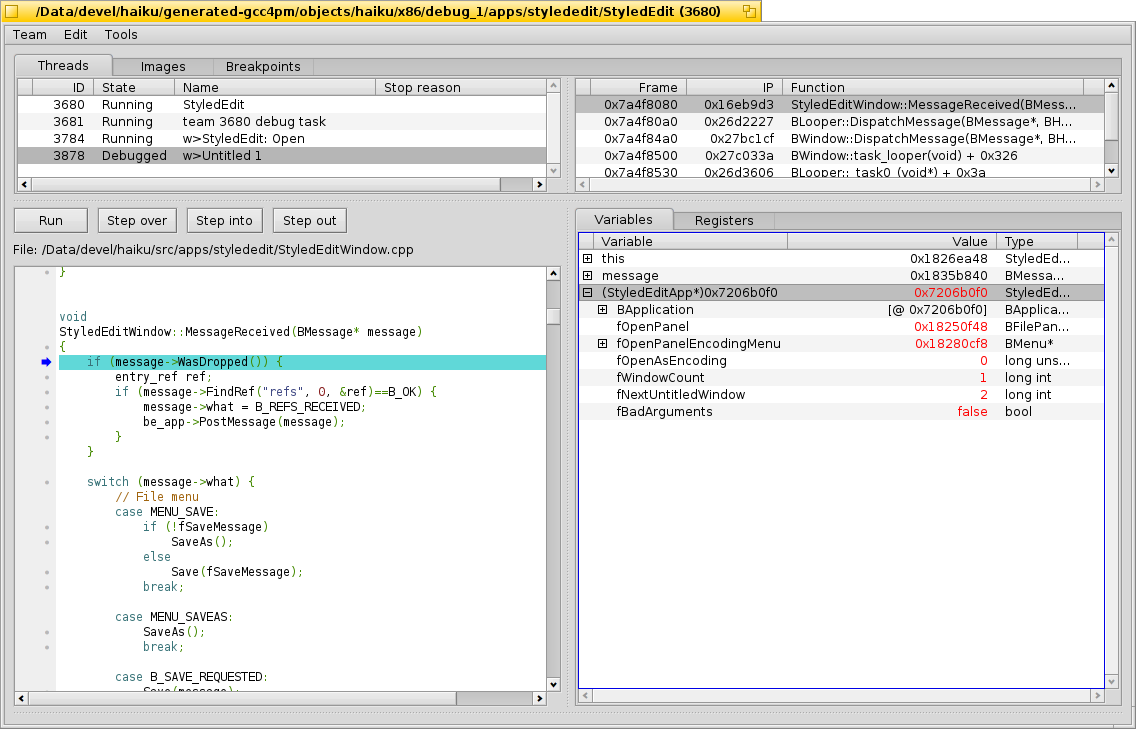Viewport: 1136px width, 729px height.
Task: Sort threads by ID column header
Action: [63, 88]
